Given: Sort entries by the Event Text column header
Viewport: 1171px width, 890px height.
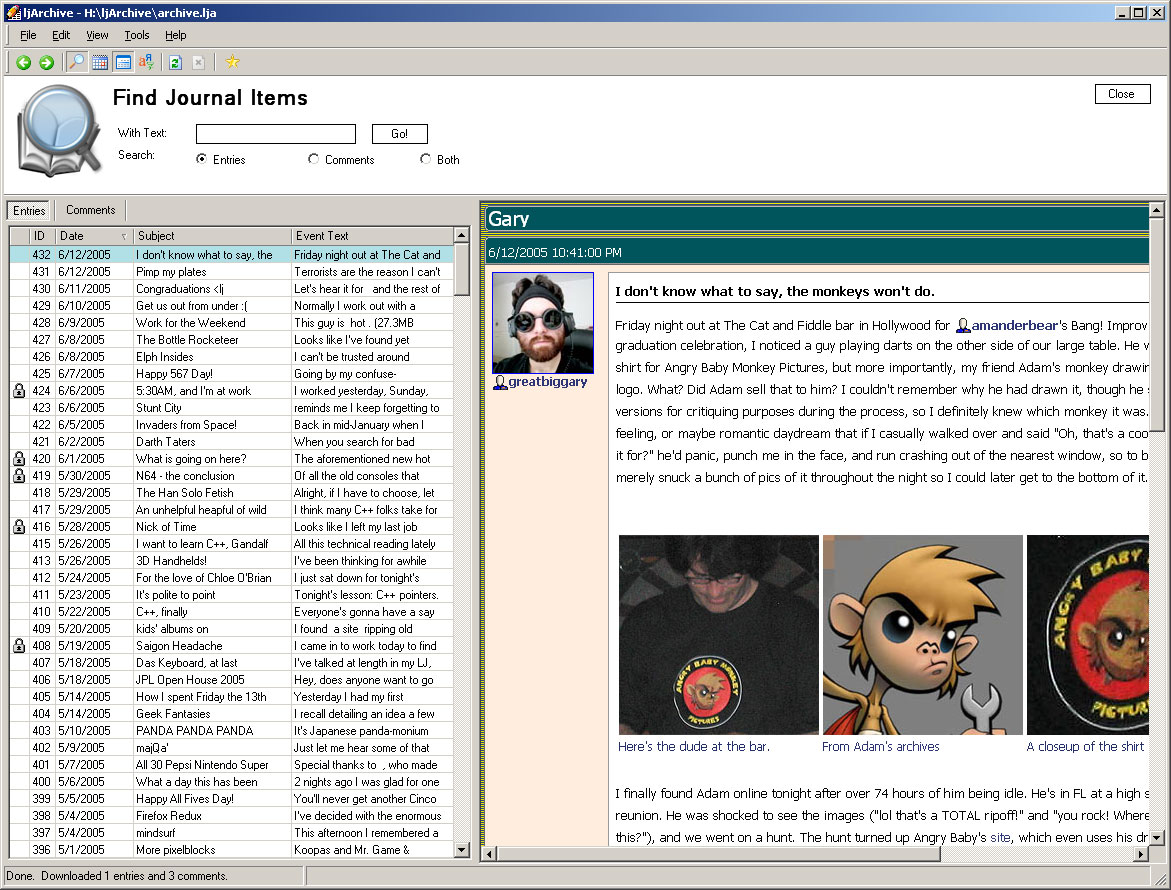Looking at the screenshot, I should pos(372,236).
